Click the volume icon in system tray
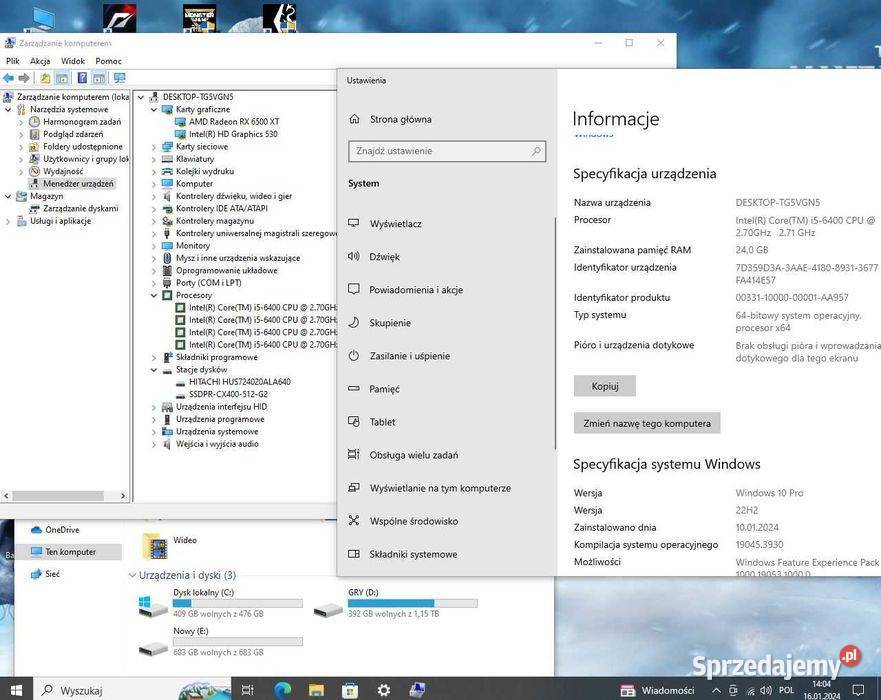Image resolution: width=881 pixels, height=700 pixels. pos(766,690)
